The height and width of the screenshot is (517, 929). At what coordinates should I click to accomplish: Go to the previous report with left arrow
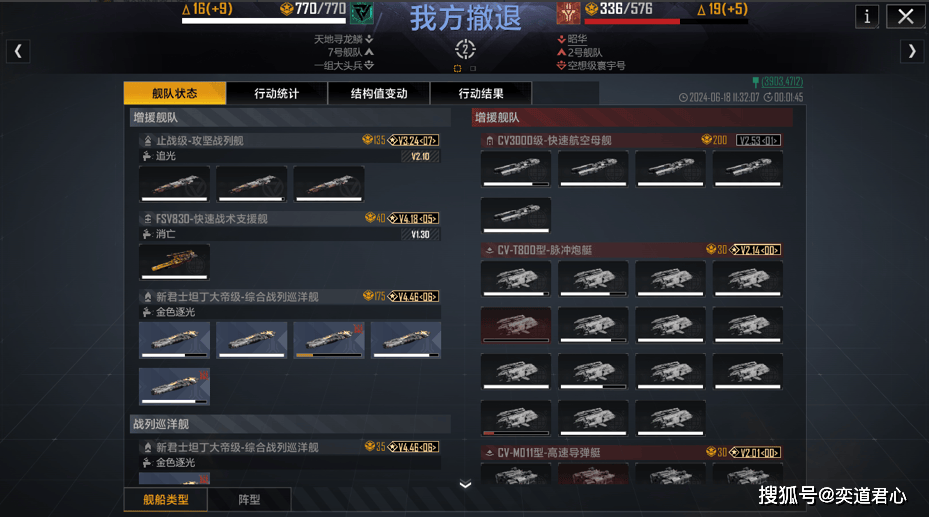click(18, 52)
